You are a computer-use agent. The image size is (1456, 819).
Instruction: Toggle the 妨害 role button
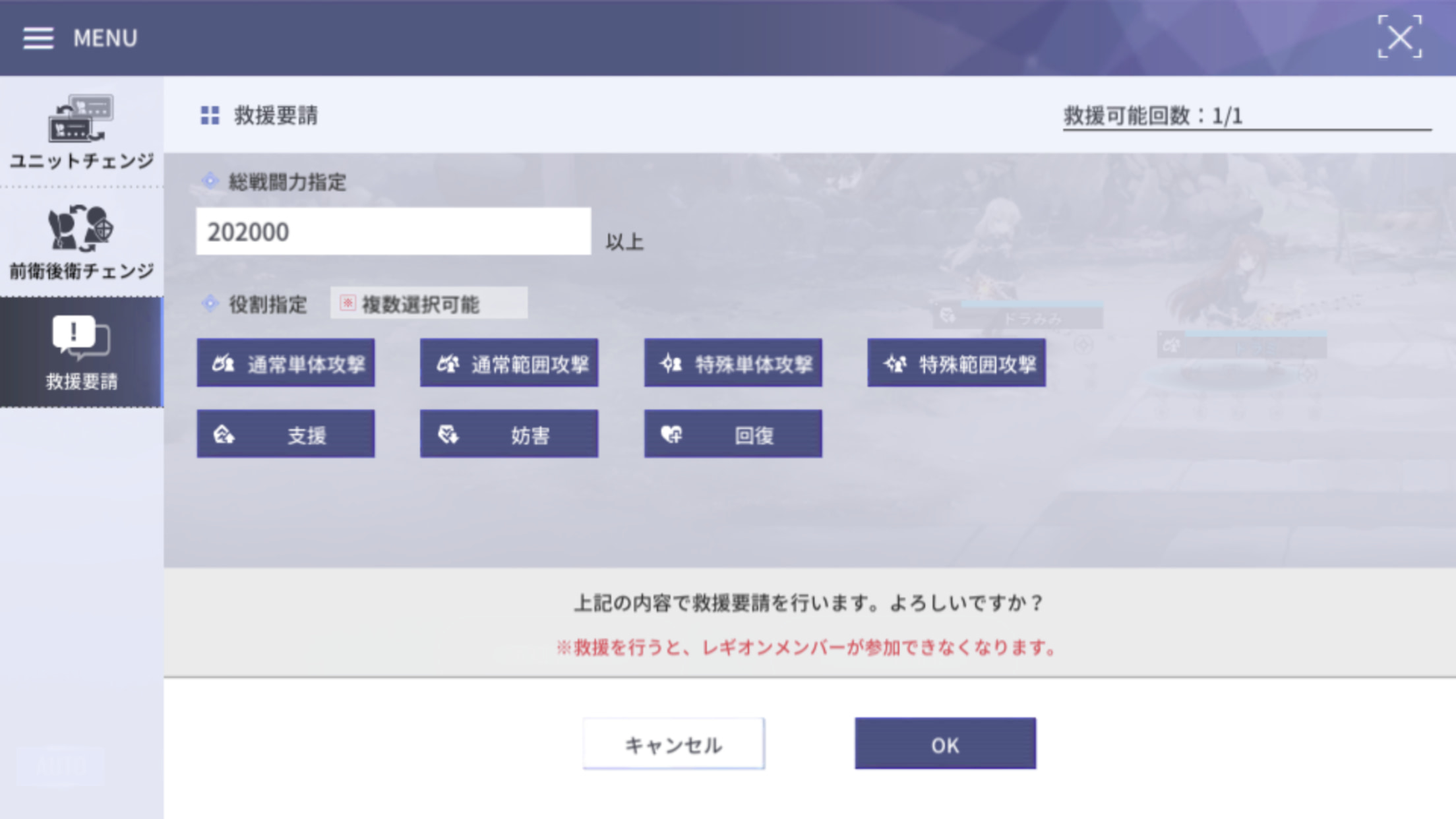509,435
